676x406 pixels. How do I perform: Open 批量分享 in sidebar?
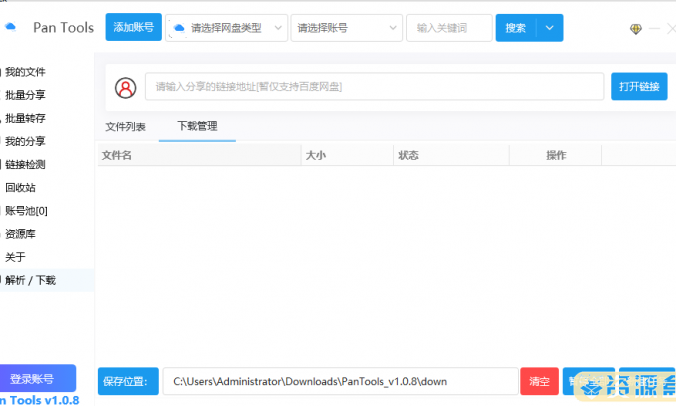click(25, 95)
